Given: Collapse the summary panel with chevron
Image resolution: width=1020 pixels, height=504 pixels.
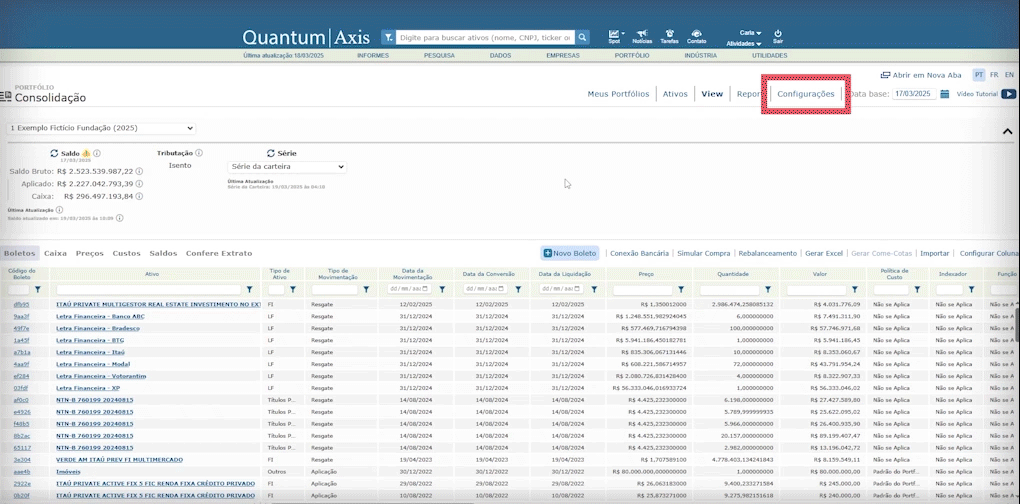Looking at the screenshot, I should 1007,131.
